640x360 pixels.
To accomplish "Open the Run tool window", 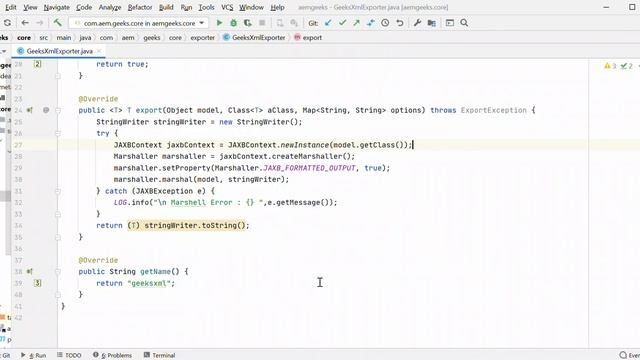I will point(34,356).
